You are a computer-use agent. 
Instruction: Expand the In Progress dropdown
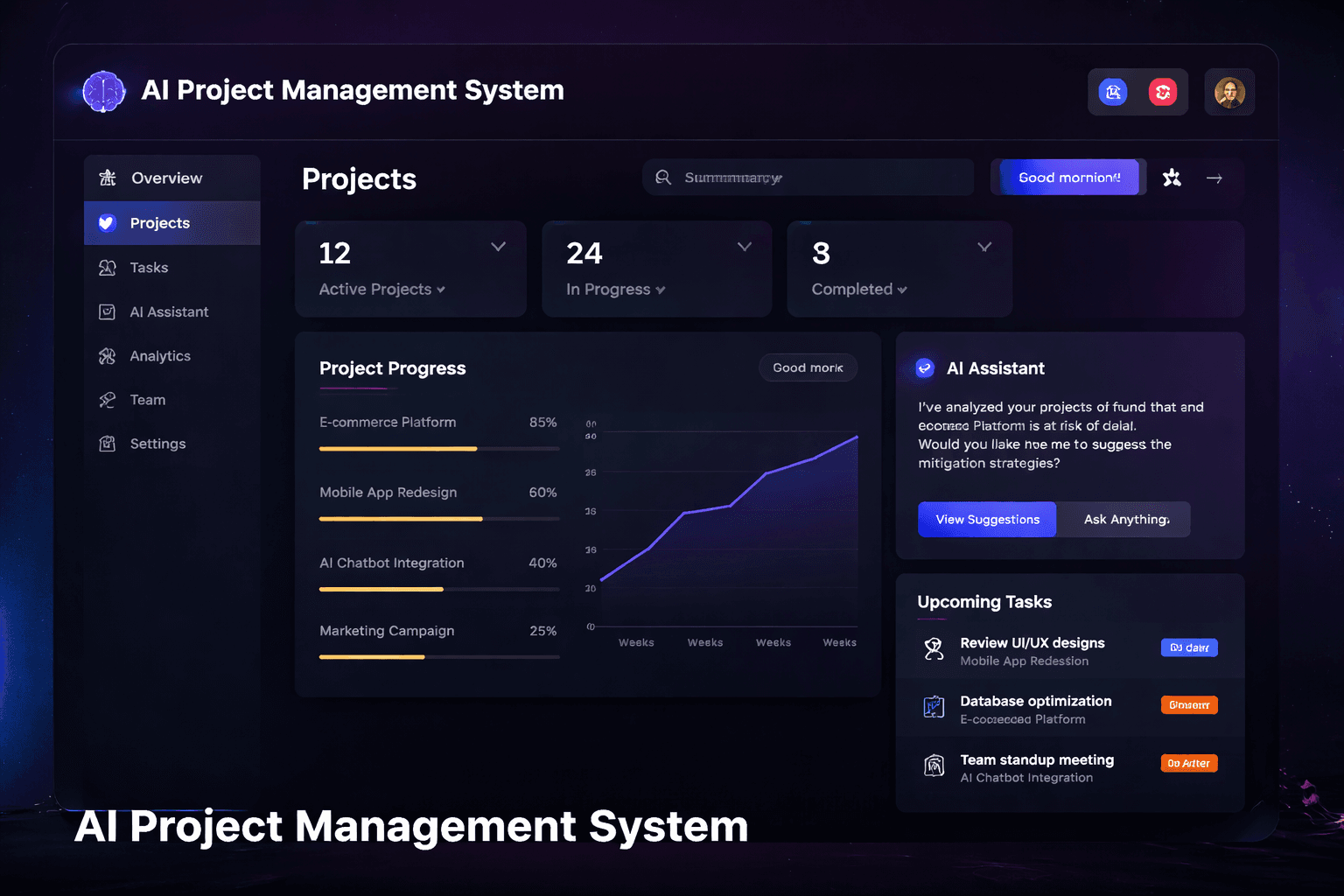pos(745,247)
